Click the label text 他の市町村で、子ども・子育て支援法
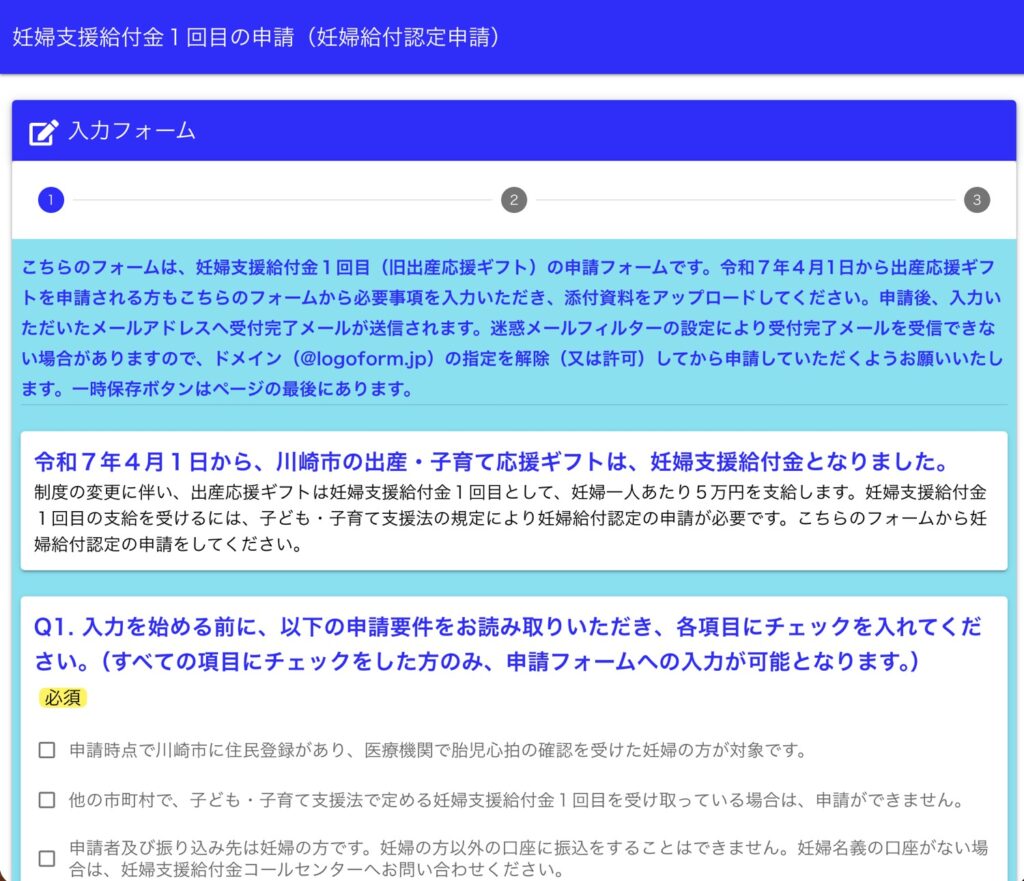Viewport: 1024px width, 881px height. (x=515, y=800)
